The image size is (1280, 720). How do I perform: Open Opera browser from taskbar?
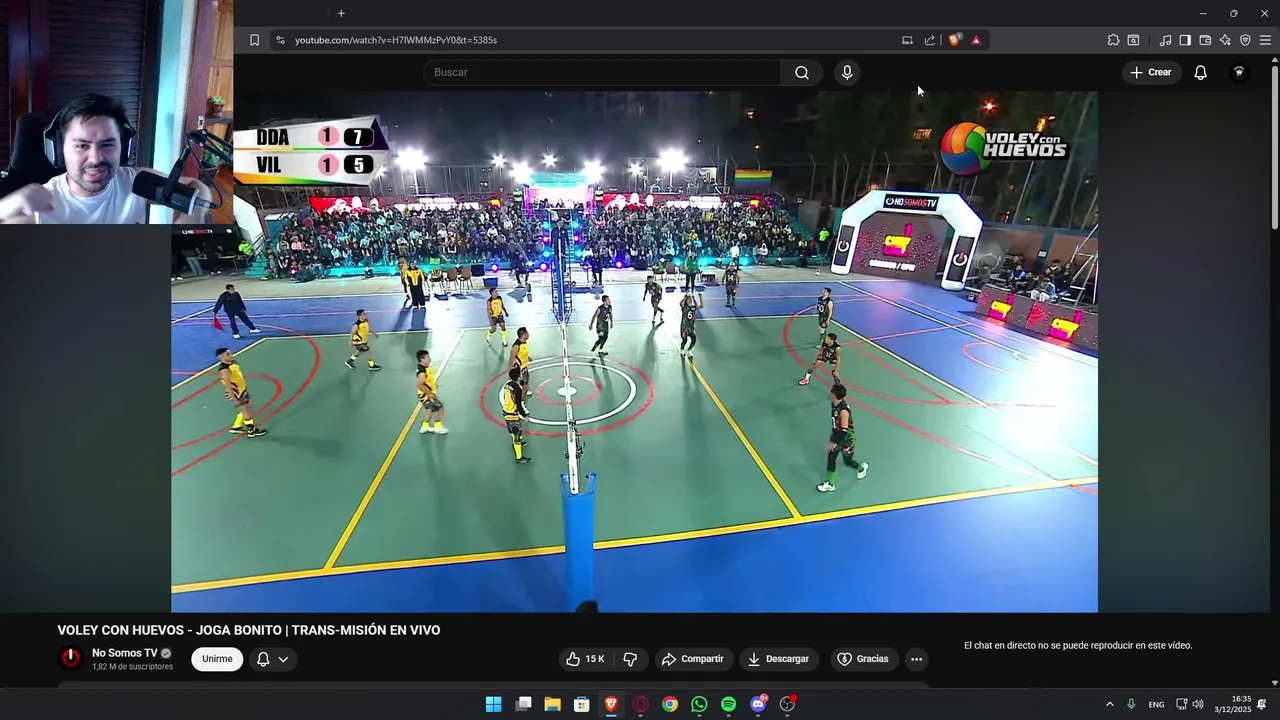(x=640, y=704)
